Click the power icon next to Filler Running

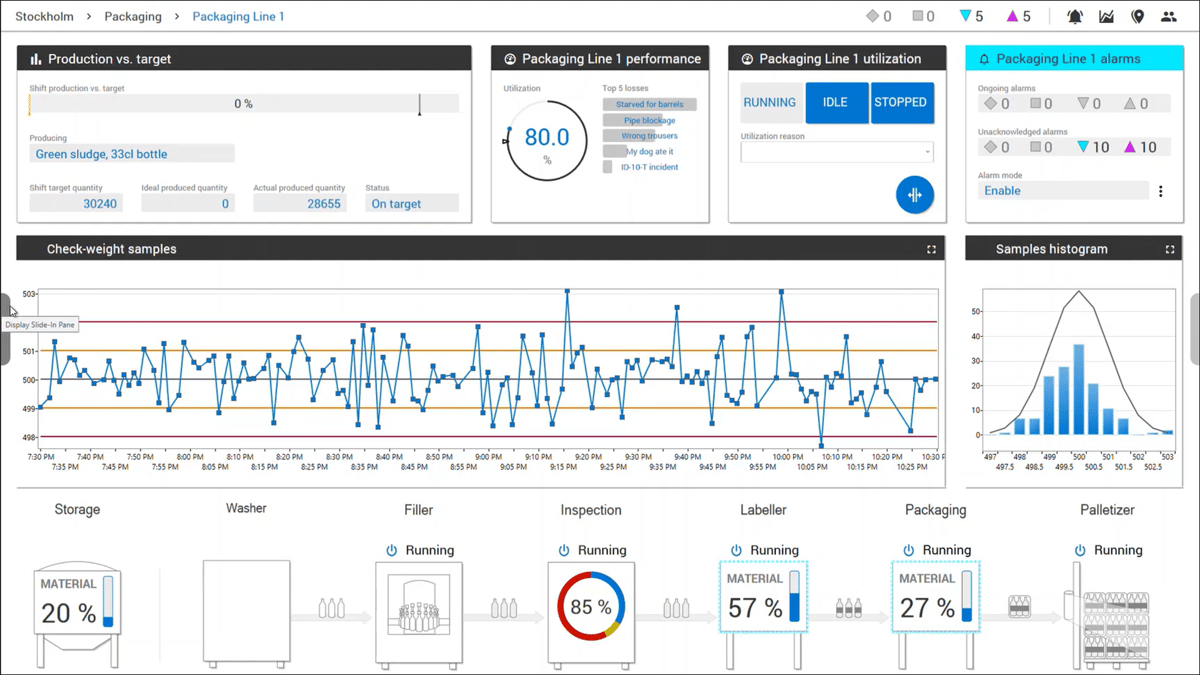point(390,549)
